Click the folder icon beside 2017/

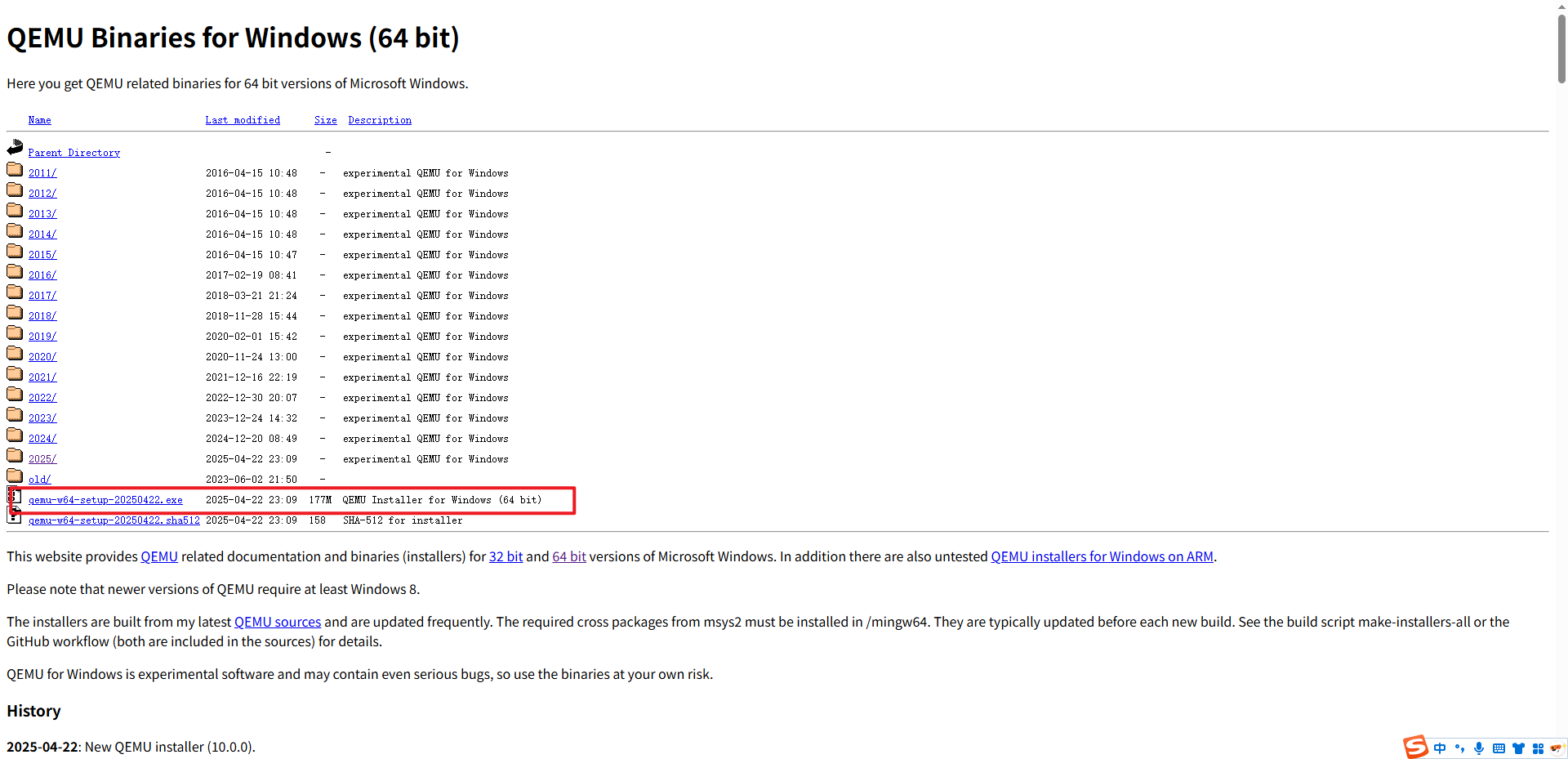pyautogui.click(x=15, y=292)
